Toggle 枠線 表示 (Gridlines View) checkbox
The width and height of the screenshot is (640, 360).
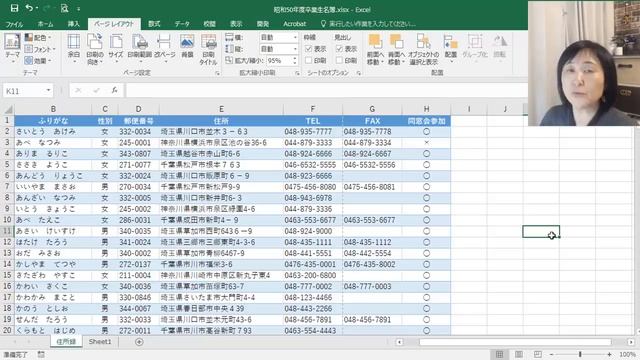click(309, 49)
